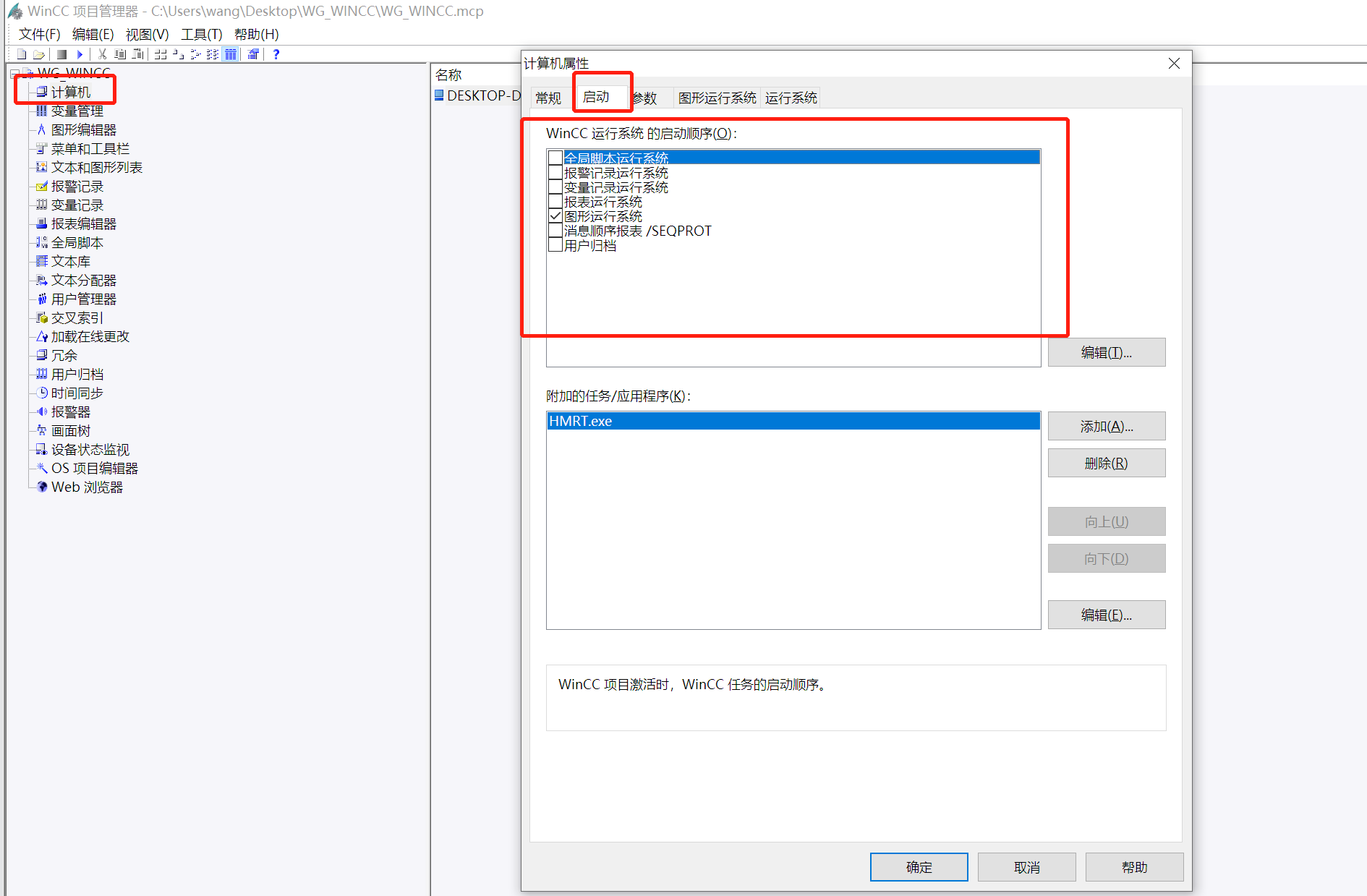The height and width of the screenshot is (896, 1367).
Task: Click the 全局脚本 tree icon
Action: (42, 242)
